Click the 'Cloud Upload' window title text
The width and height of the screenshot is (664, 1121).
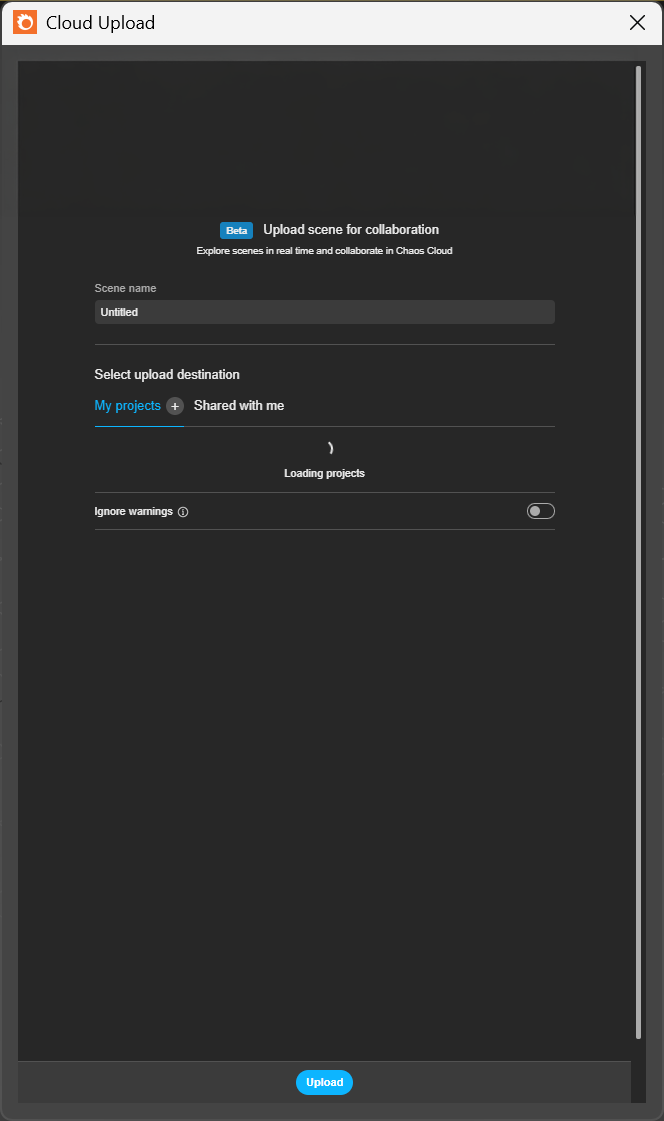100,23
